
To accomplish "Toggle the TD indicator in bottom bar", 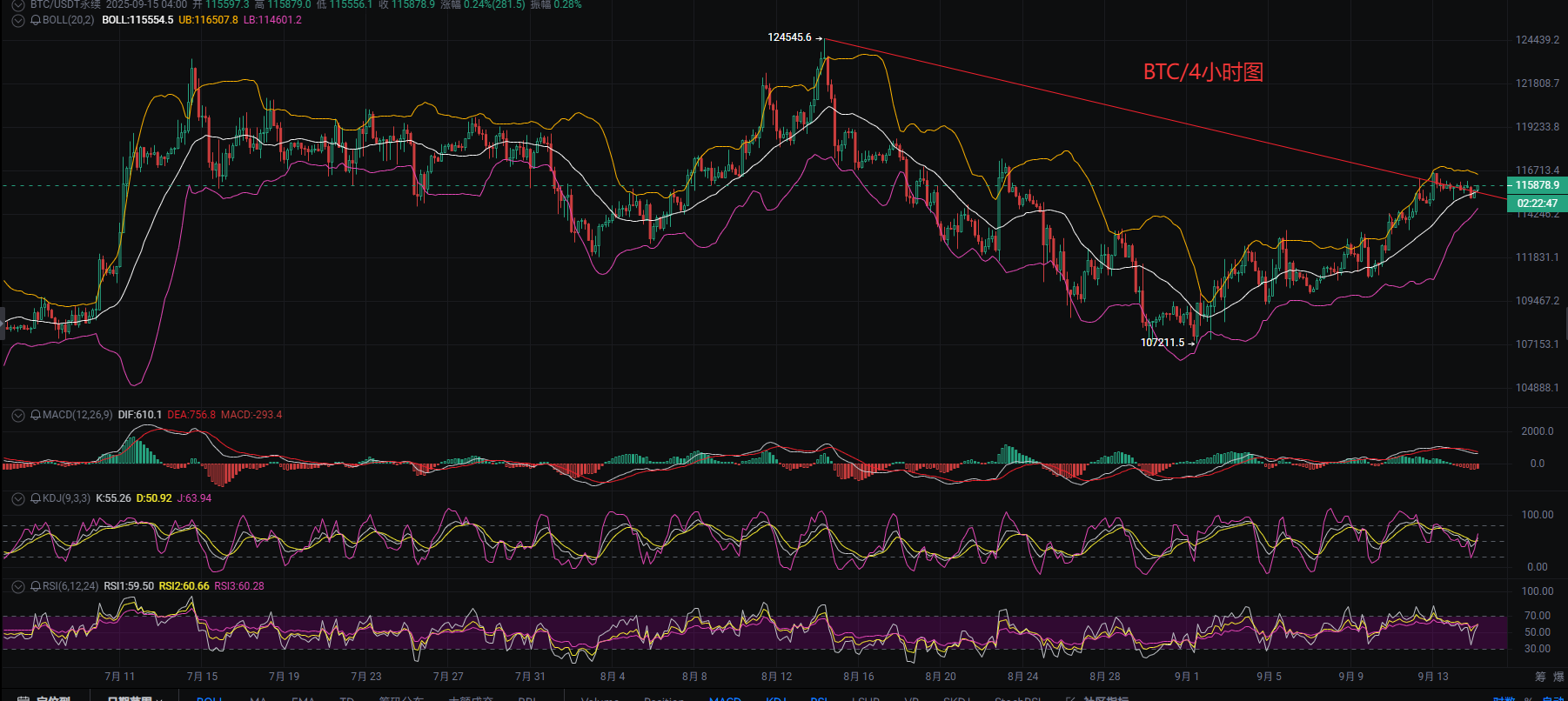I will 346,698.
